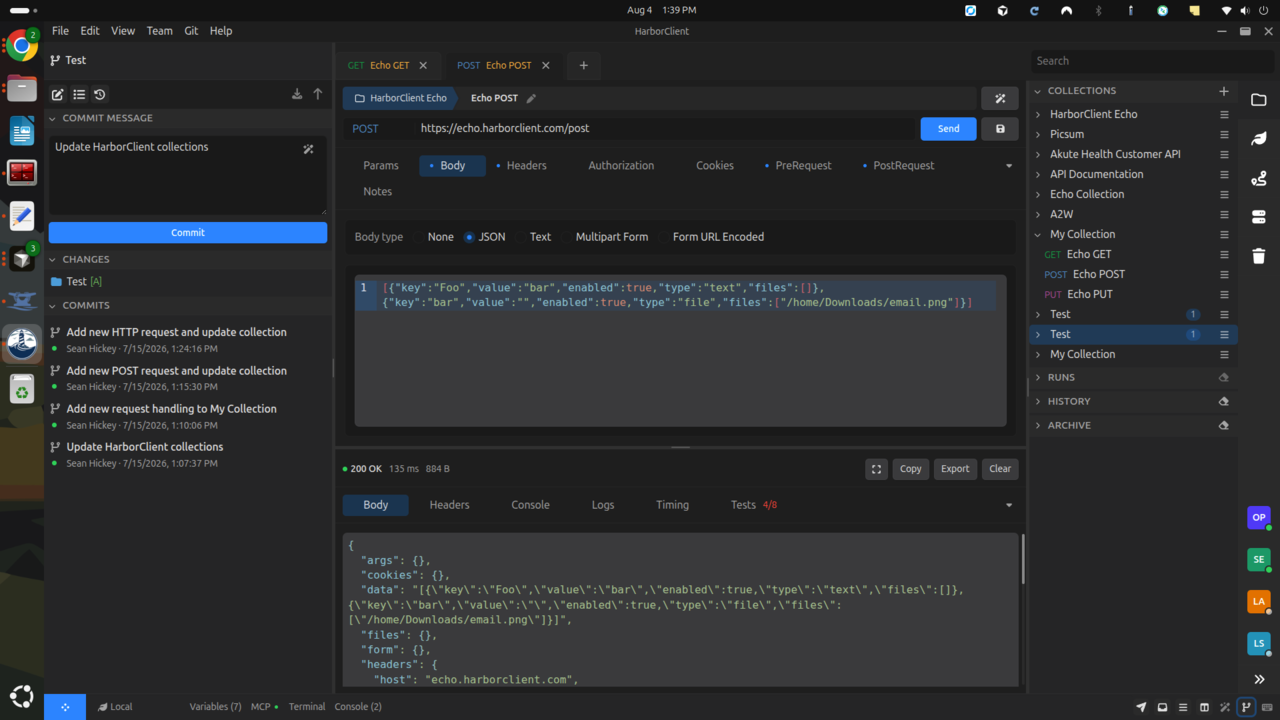The width and height of the screenshot is (1280, 720).
Task: Show the changes list view icon
Action: (x=79, y=95)
